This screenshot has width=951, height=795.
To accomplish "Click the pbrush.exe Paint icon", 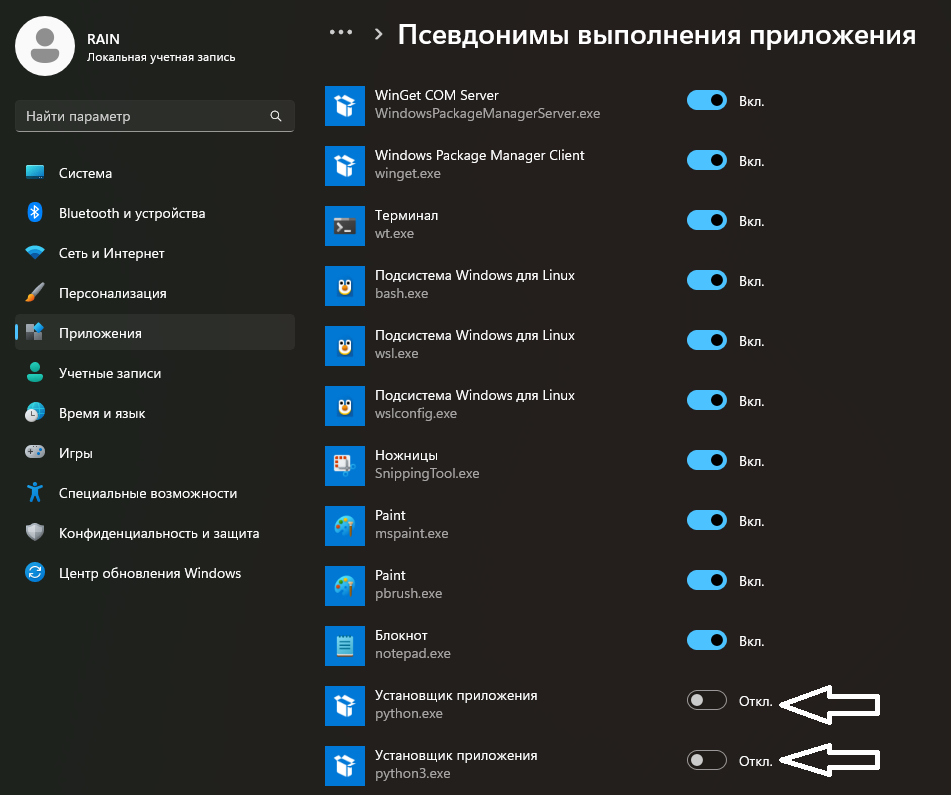I will (x=344, y=586).
